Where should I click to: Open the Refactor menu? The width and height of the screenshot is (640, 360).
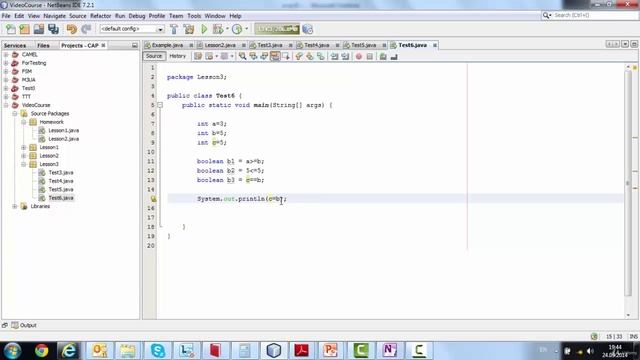[x=100, y=16]
